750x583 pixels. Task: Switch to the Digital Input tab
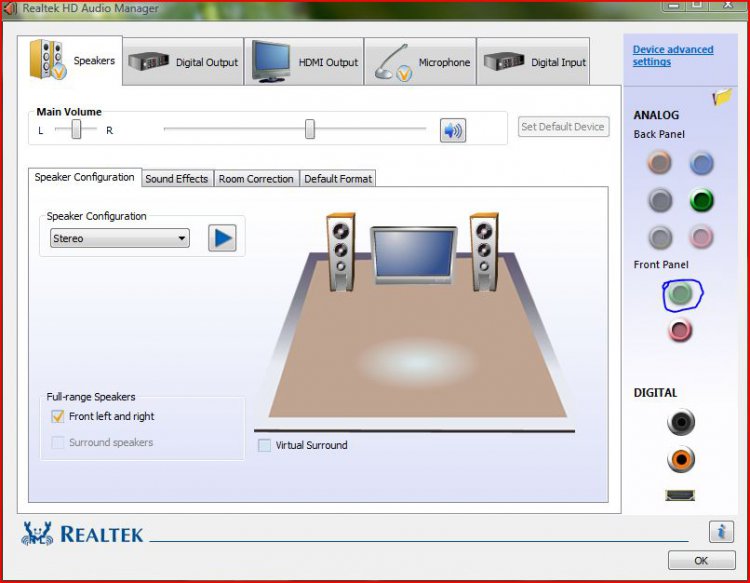pyautogui.click(x=533, y=62)
